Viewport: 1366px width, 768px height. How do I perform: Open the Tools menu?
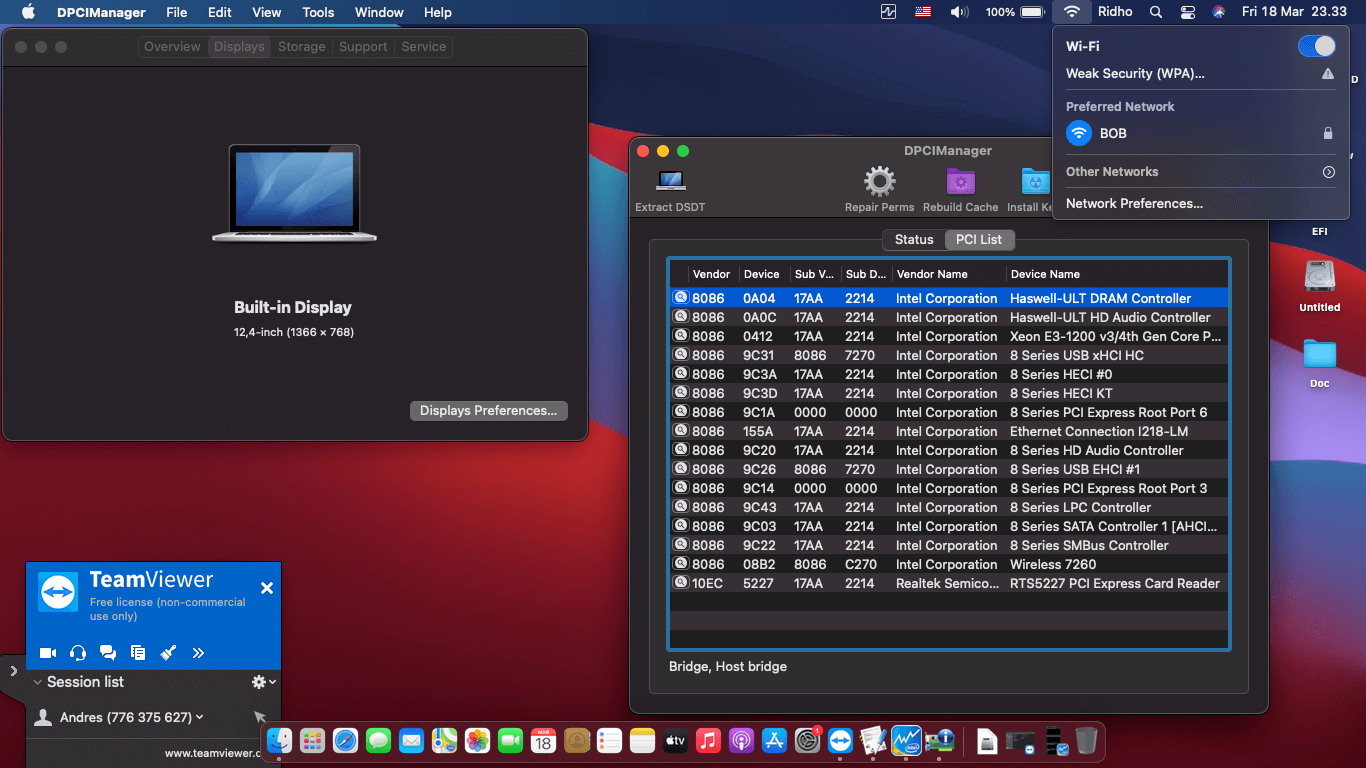pyautogui.click(x=317, y=12)
